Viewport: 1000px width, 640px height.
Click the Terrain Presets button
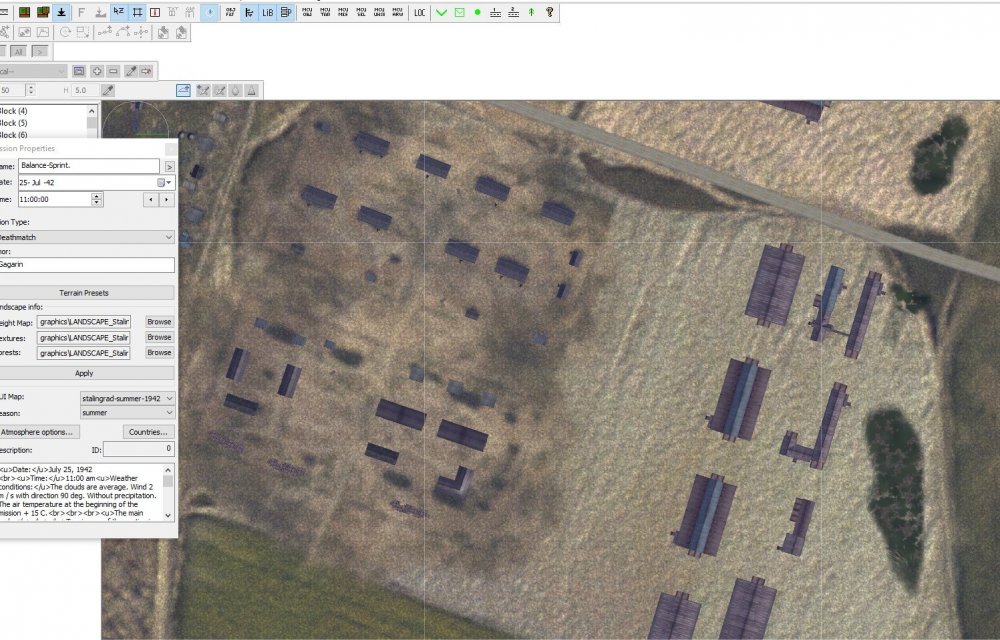pos(84,293)
